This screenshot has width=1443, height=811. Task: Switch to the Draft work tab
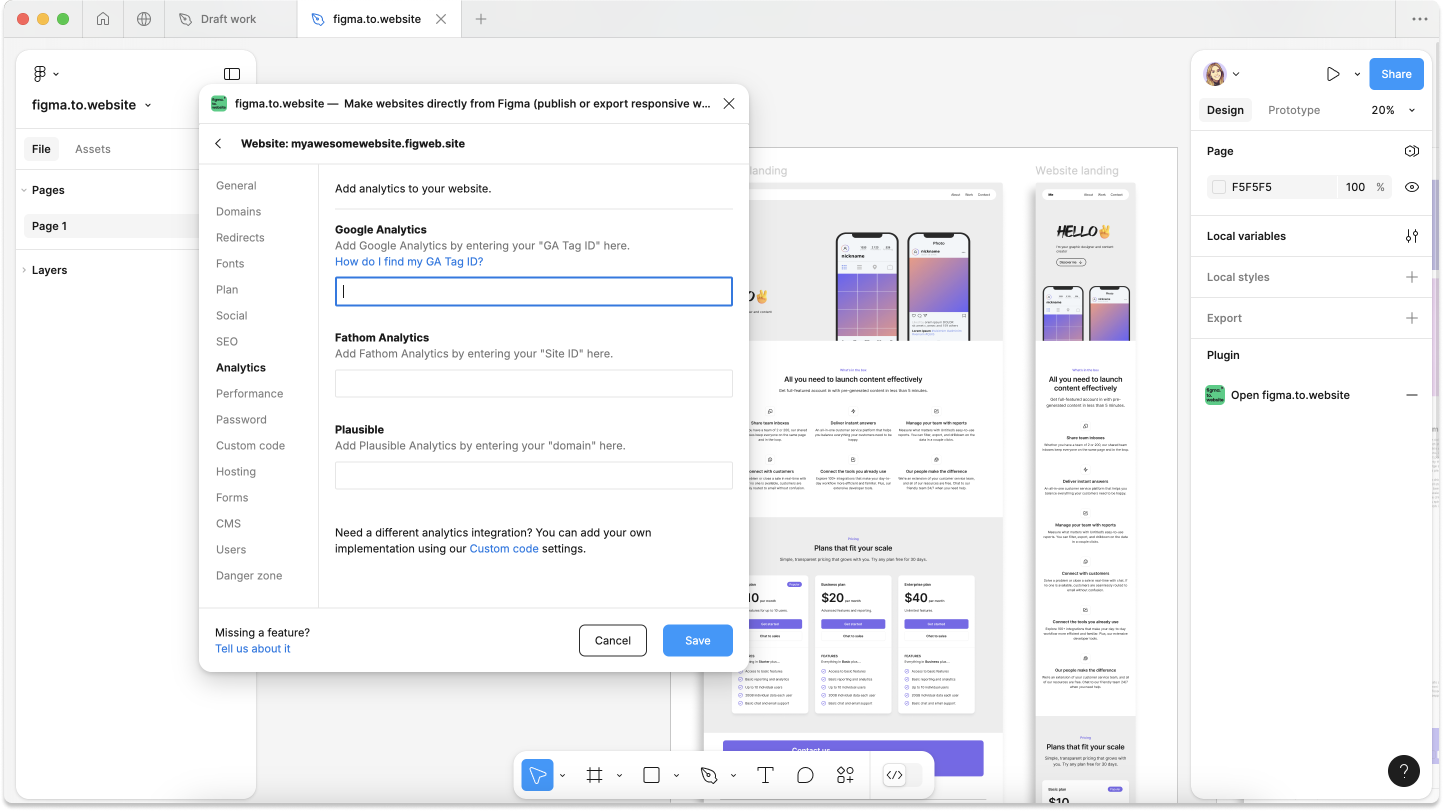230,19
